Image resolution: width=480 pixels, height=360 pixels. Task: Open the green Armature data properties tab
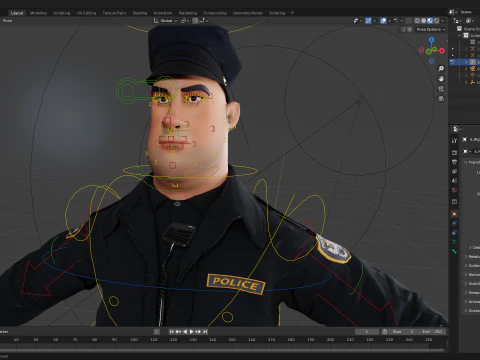(454, 242)
